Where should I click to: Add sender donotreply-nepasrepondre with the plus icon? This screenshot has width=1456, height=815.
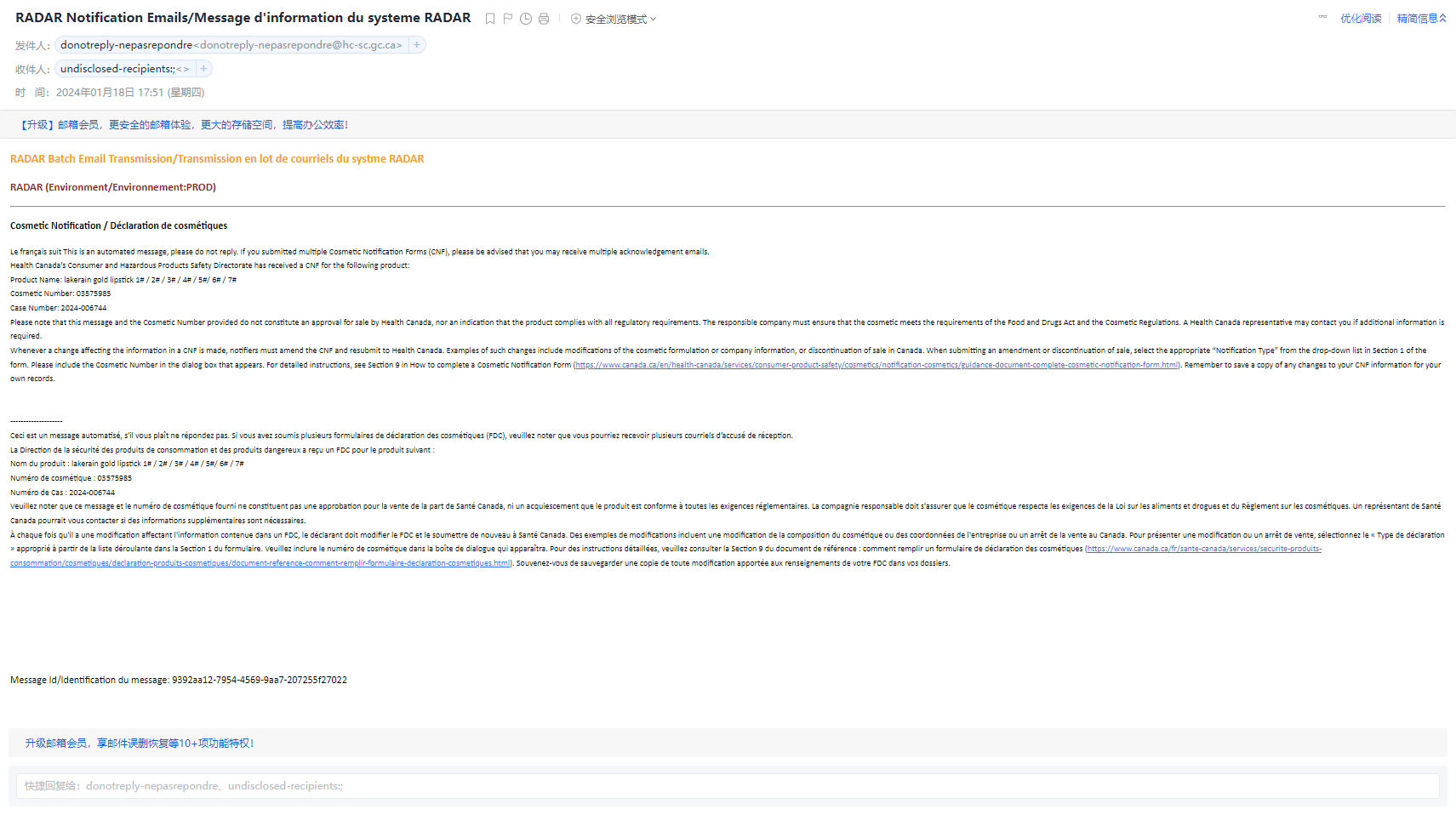417,45
